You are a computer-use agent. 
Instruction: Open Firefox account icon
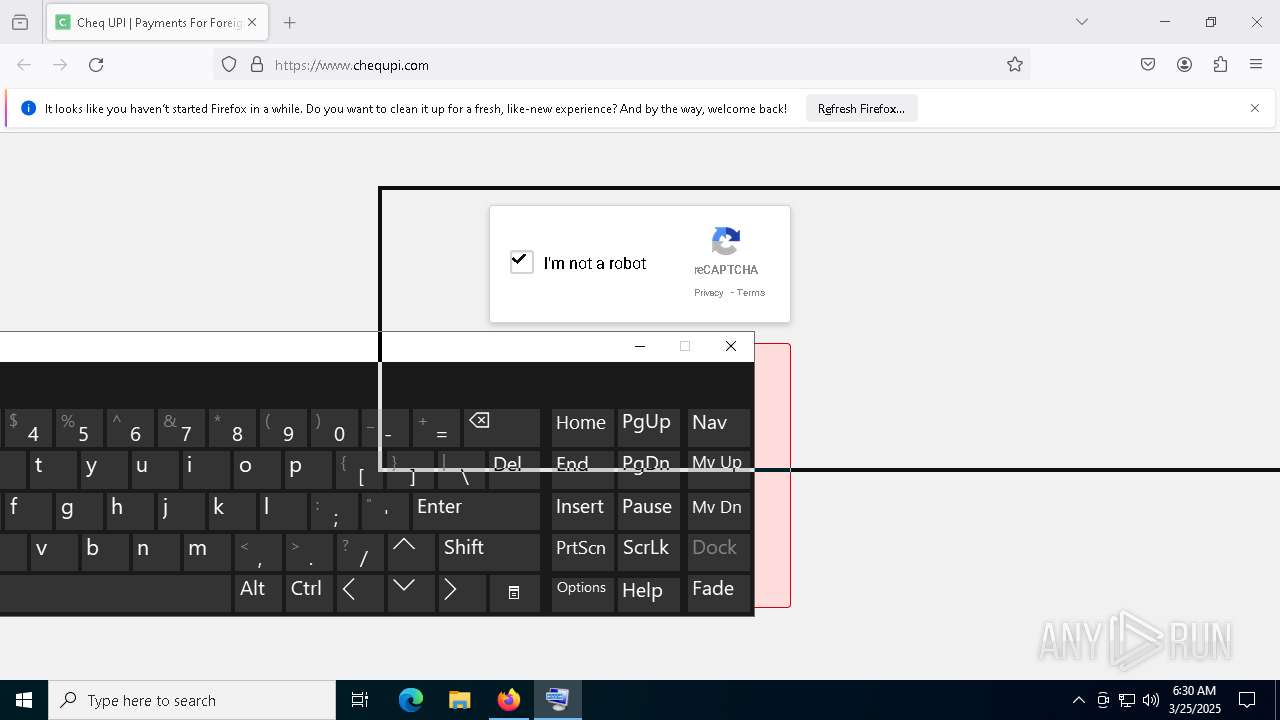[x=1184, y=65]
